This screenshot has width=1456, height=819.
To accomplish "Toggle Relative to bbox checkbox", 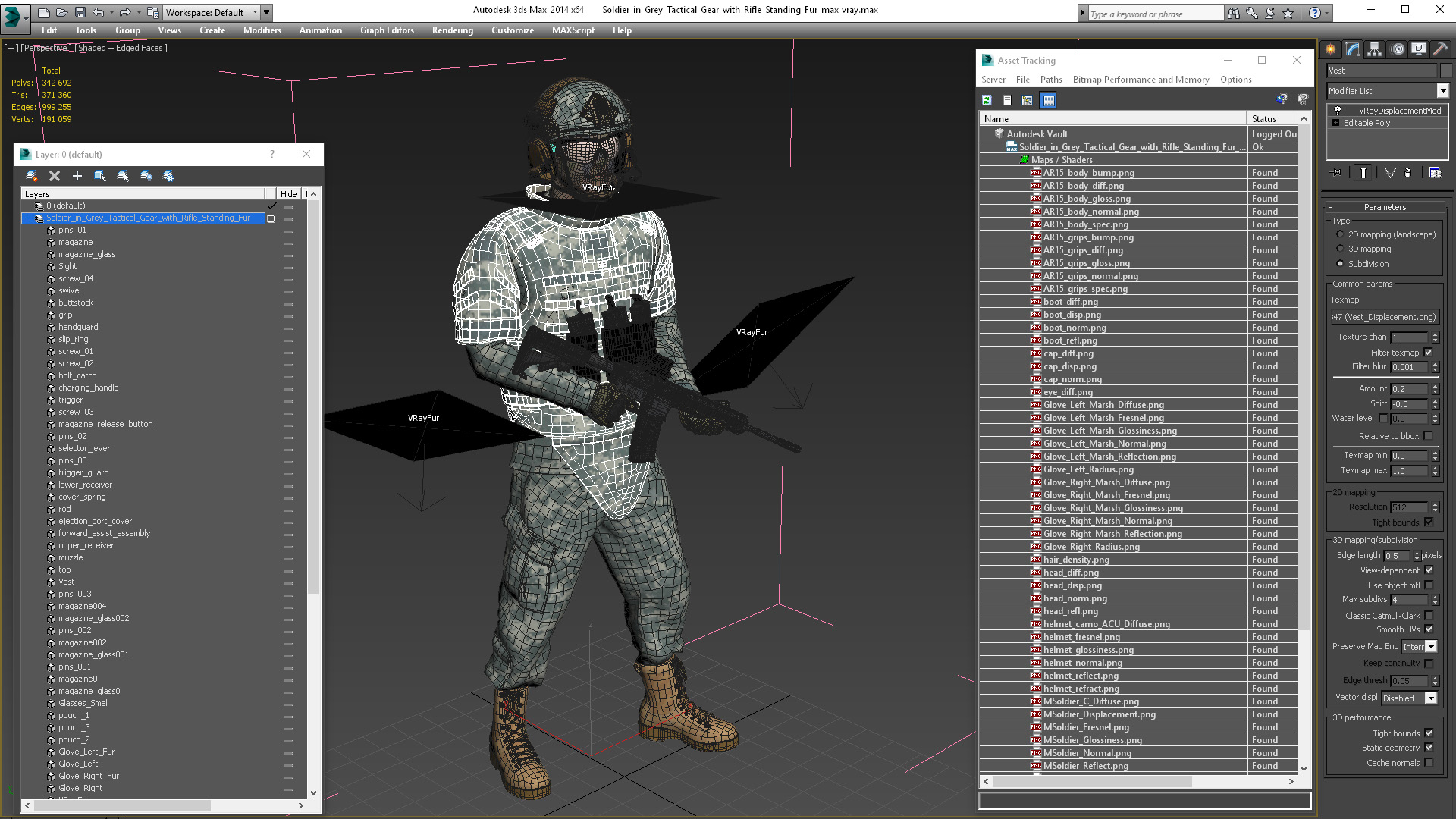I will pos(1429,436).
